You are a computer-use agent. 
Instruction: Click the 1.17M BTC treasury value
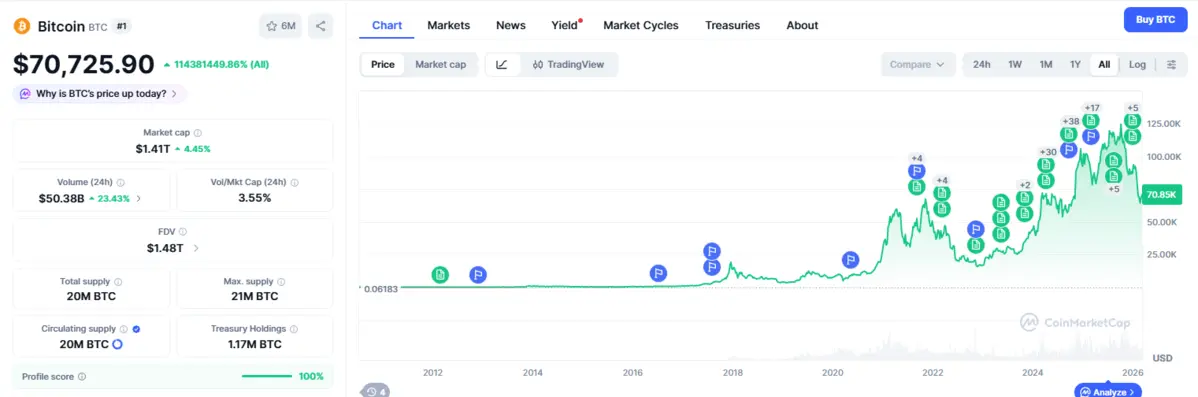click(x=254, y=344)
